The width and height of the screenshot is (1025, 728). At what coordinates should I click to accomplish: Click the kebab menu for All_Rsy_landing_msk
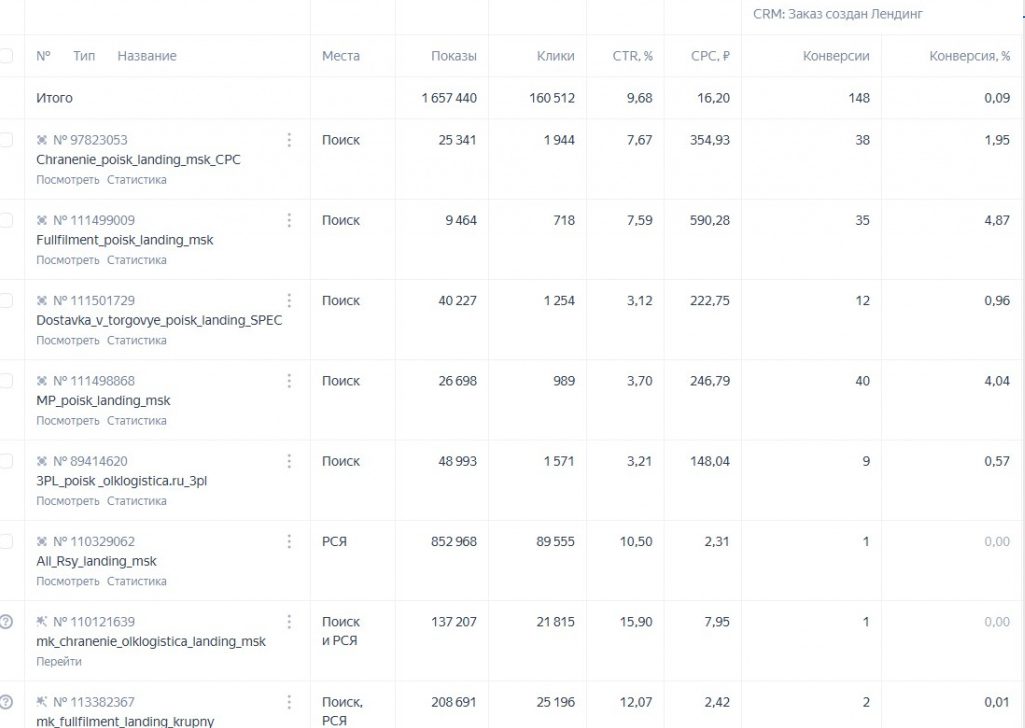click(289, 541)
